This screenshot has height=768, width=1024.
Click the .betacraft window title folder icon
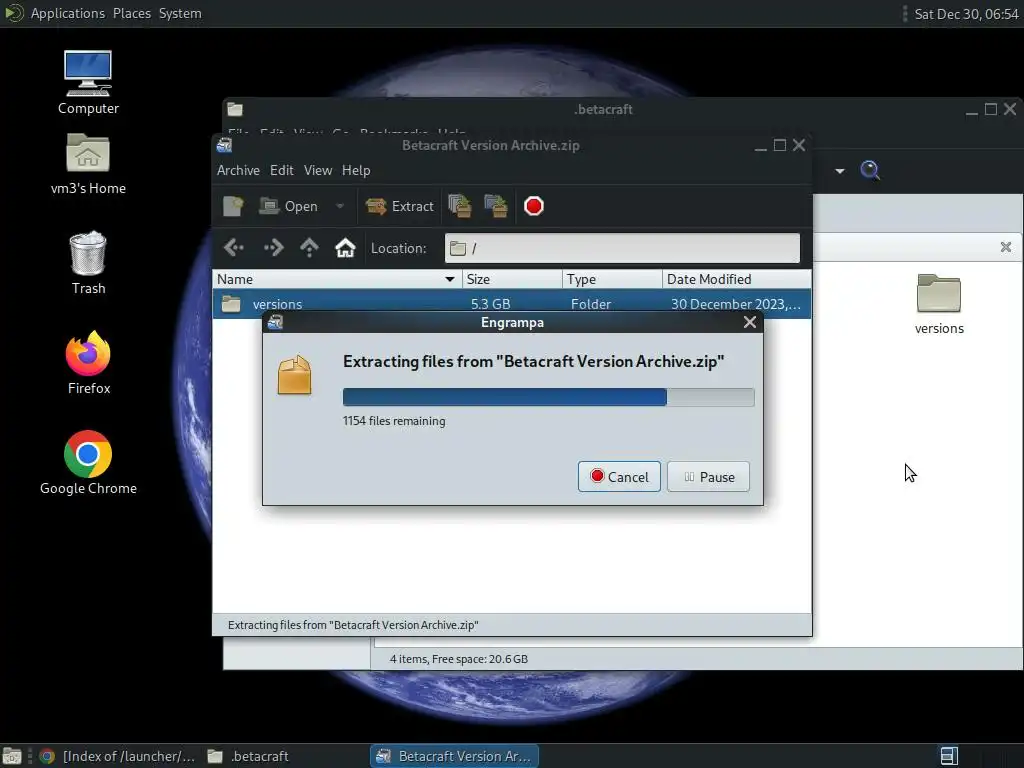(x=235, y=110)
